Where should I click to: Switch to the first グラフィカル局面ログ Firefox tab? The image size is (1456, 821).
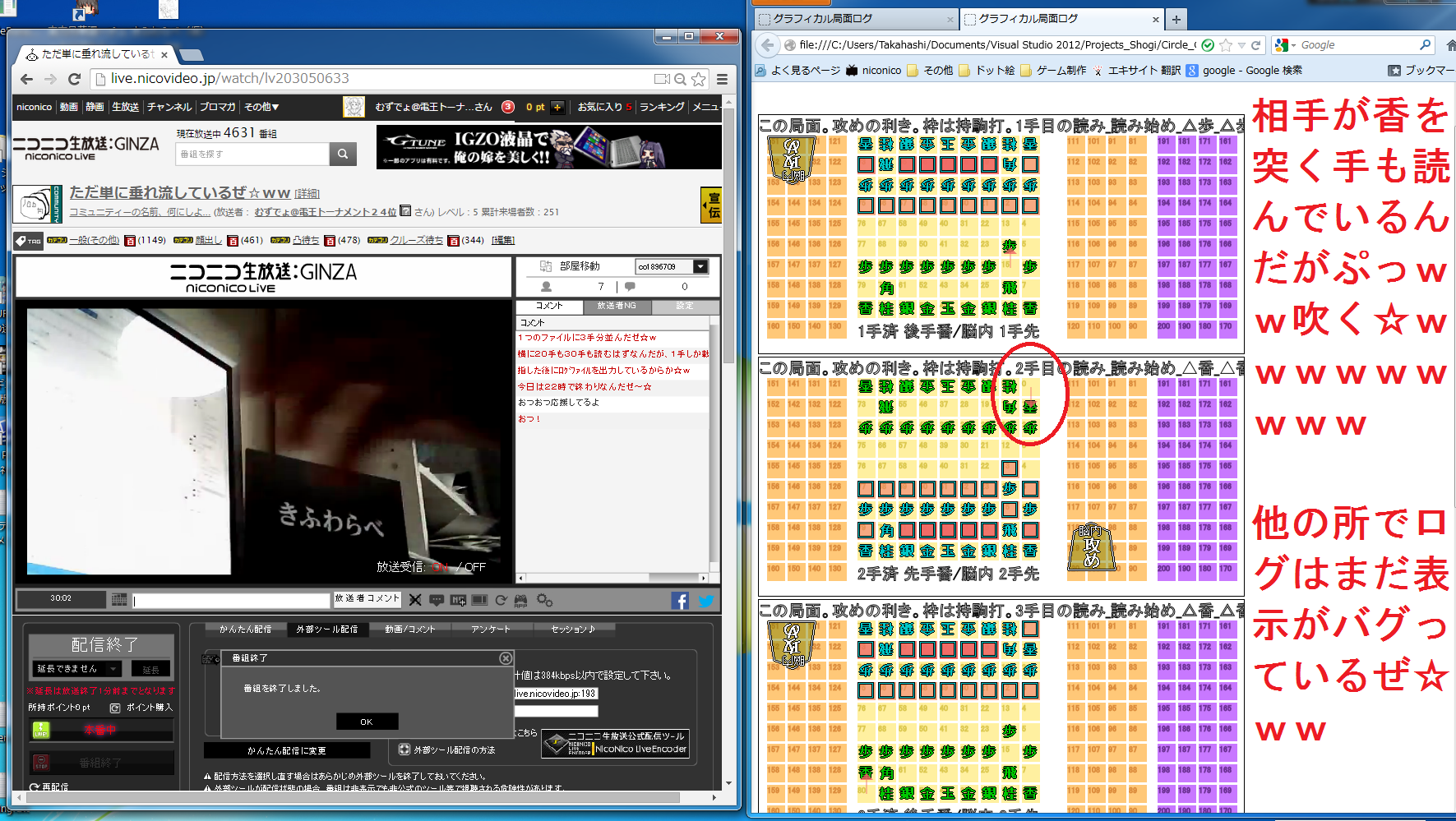point(856,19)
